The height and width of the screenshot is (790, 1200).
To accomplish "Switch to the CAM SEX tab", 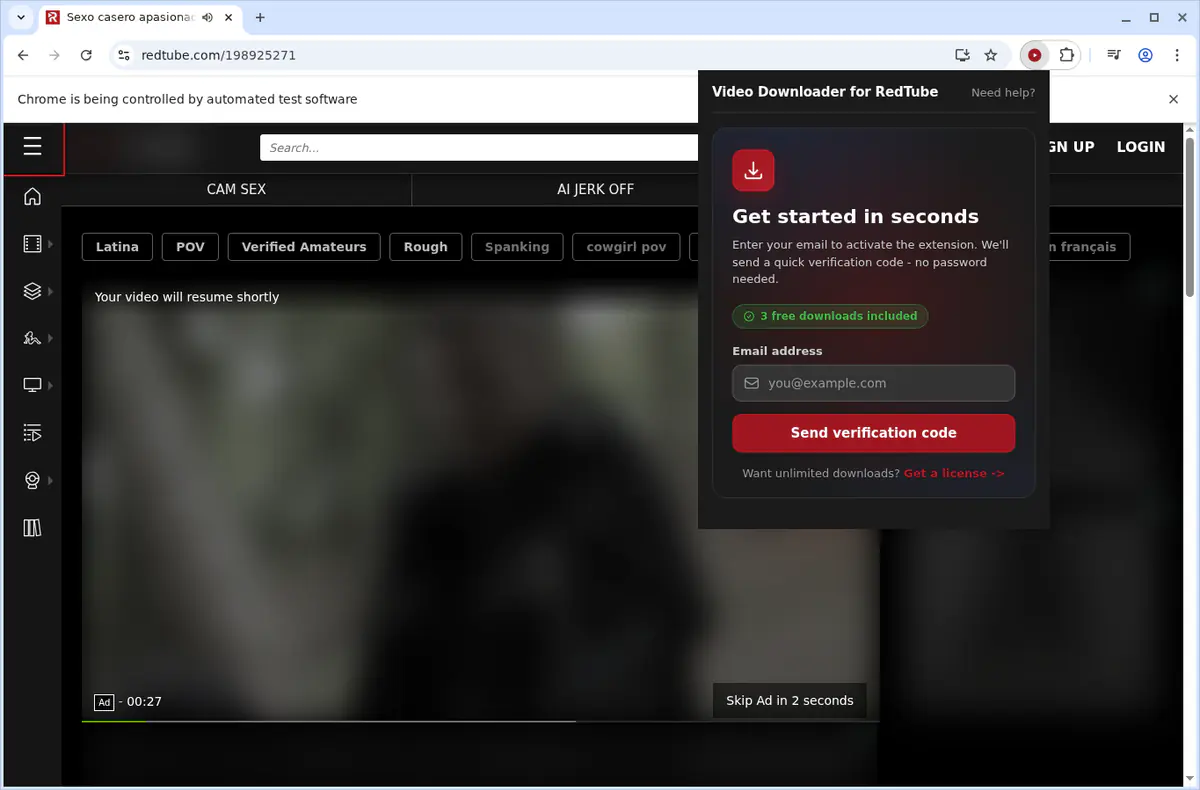I will 236,189.
